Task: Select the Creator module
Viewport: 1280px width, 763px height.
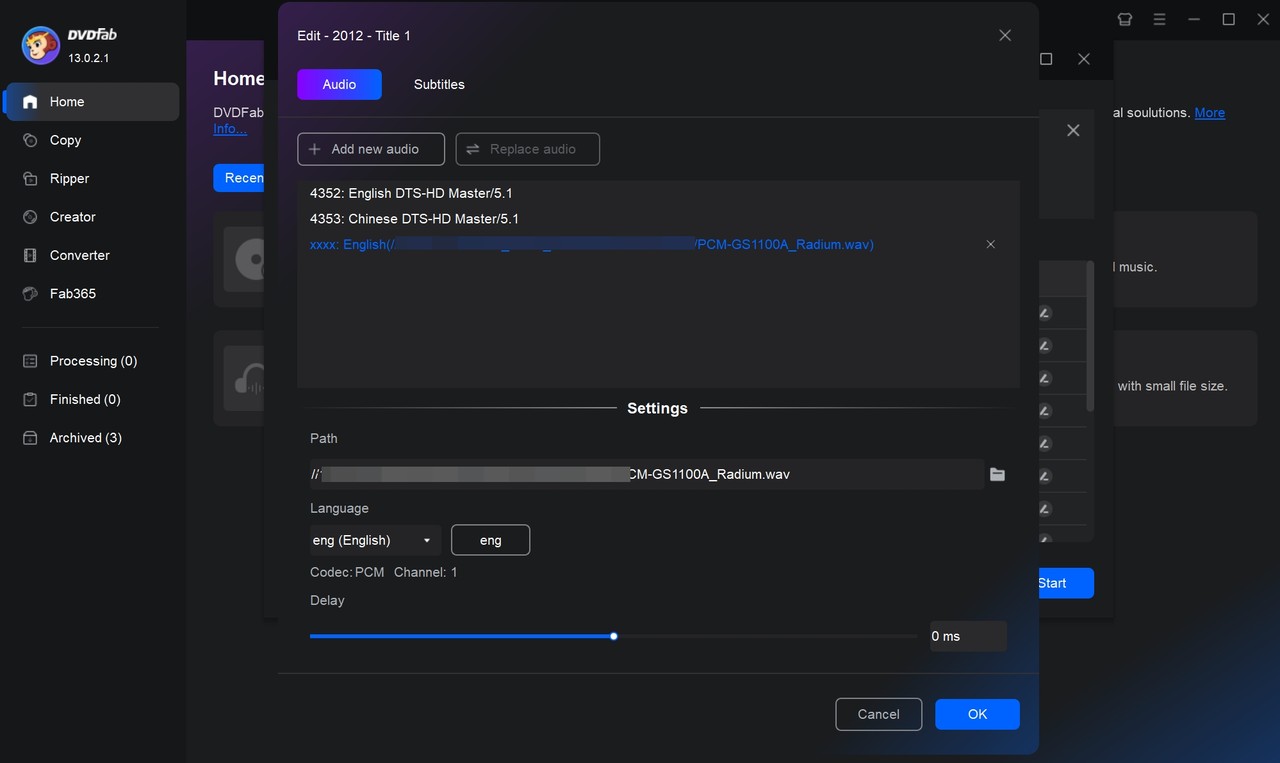Action: pos(70,216)
